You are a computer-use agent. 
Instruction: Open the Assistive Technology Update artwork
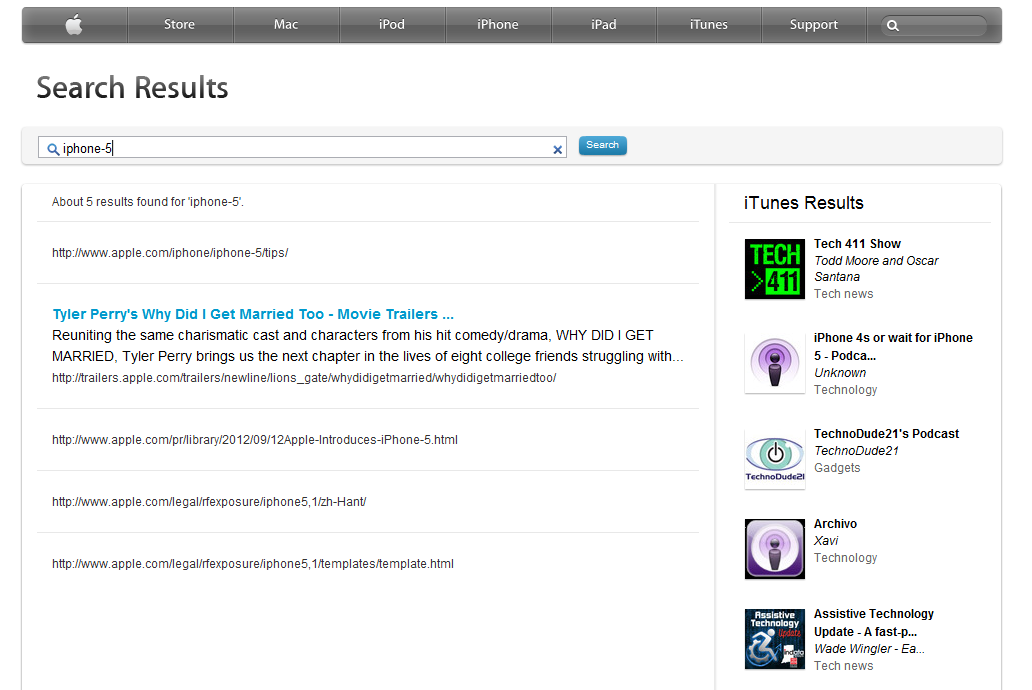pyautogui.click(x=775, y=639)
